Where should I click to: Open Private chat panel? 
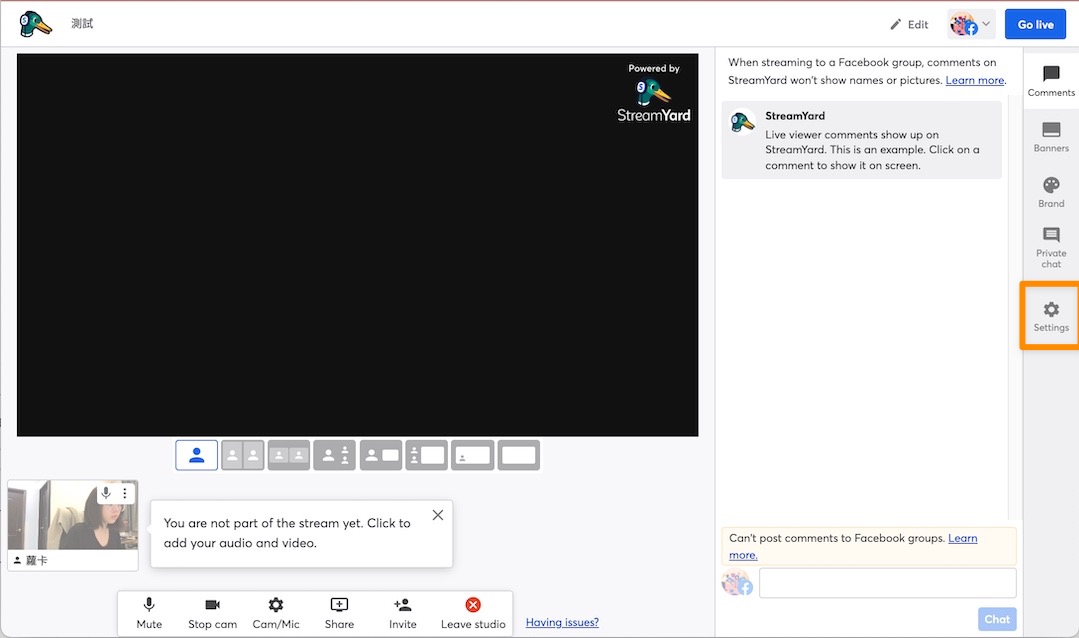pos(1051,247)
